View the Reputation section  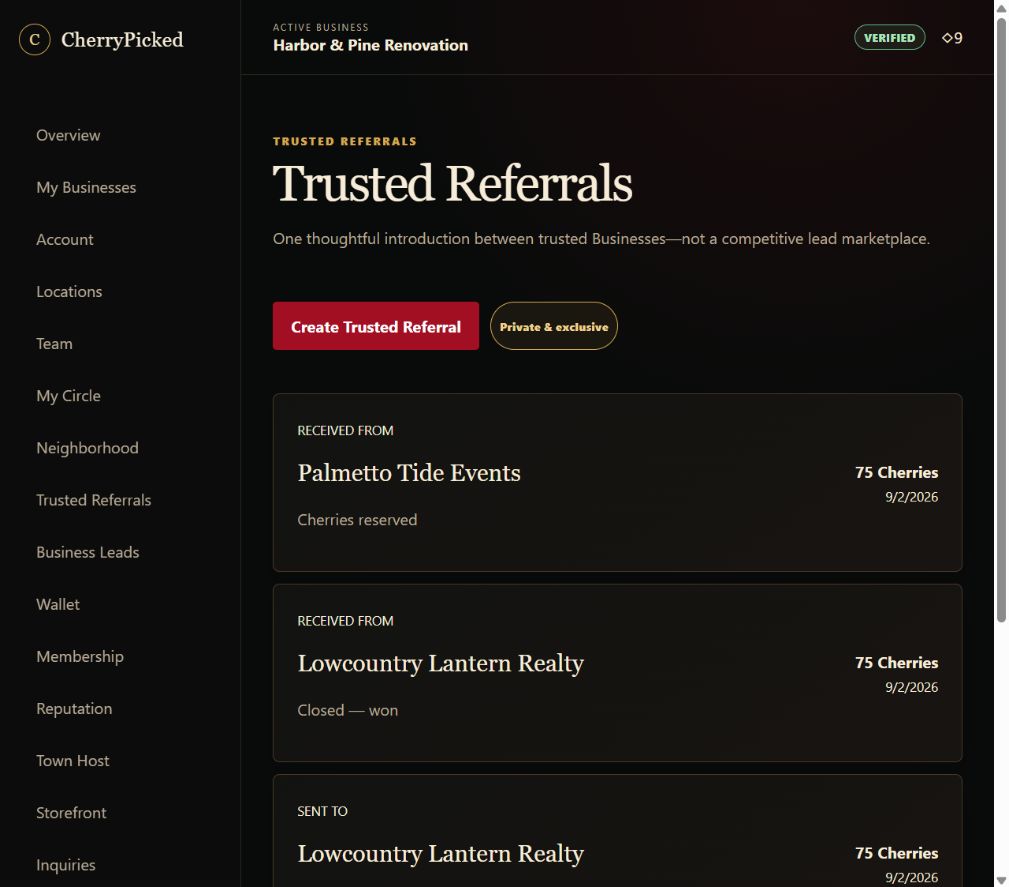click(x=75, y=709)
